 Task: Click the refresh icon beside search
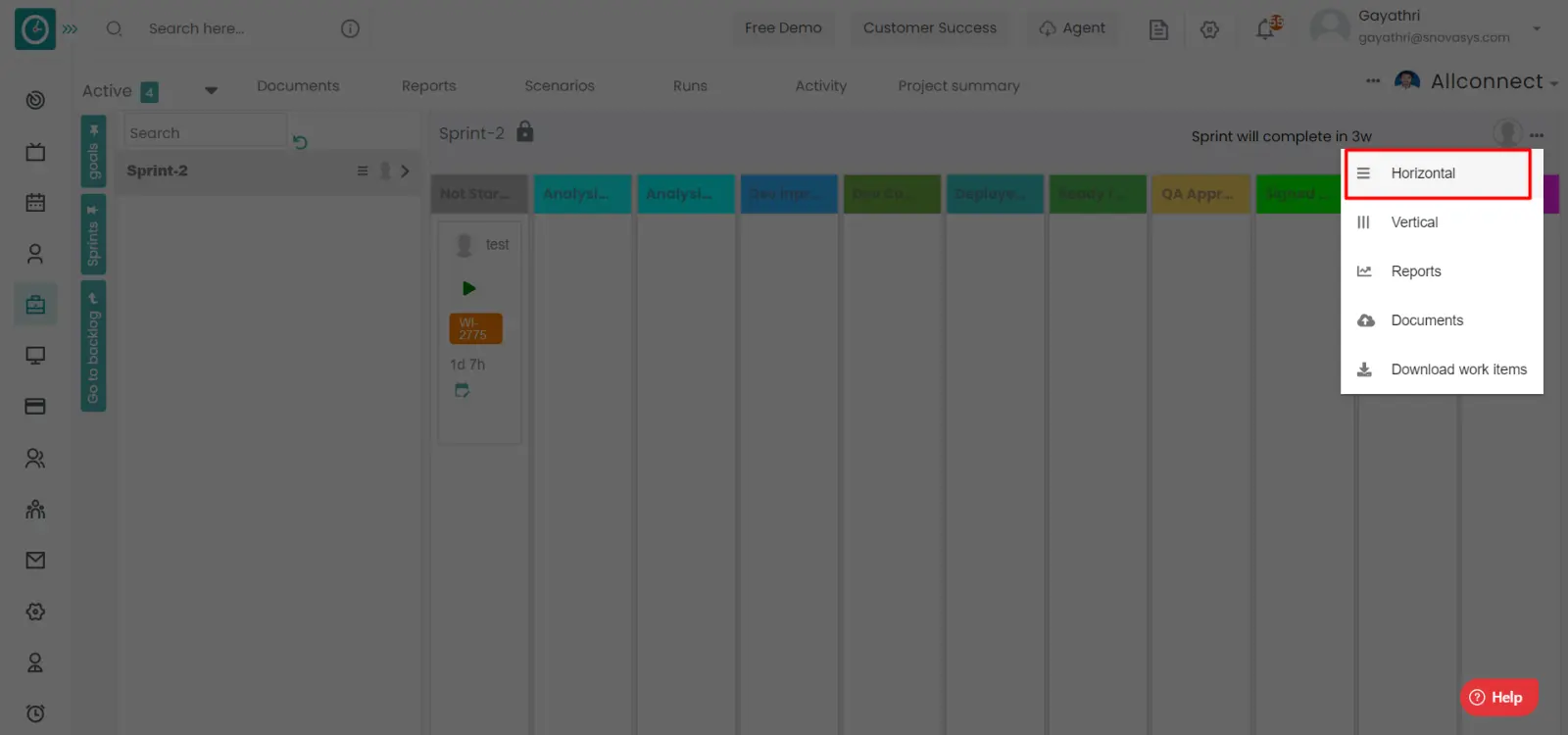point(300,143)
